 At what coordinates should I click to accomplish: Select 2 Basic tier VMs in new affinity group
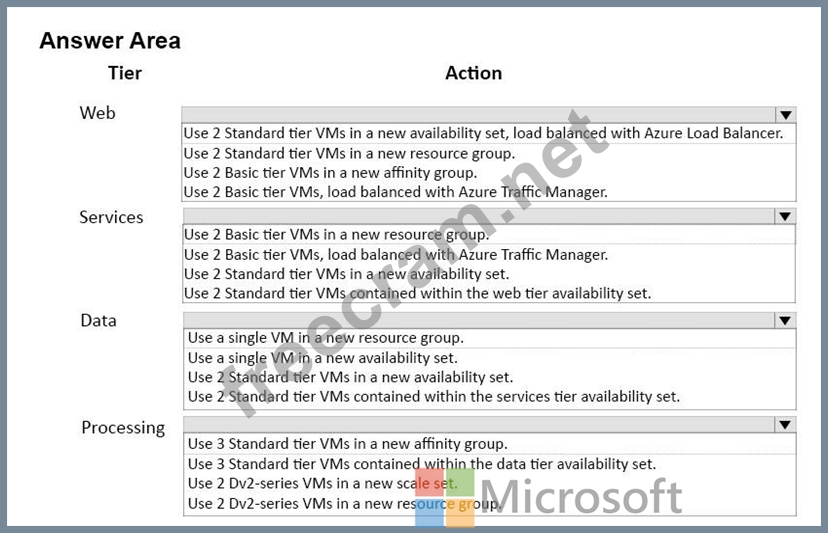[330, 172]
